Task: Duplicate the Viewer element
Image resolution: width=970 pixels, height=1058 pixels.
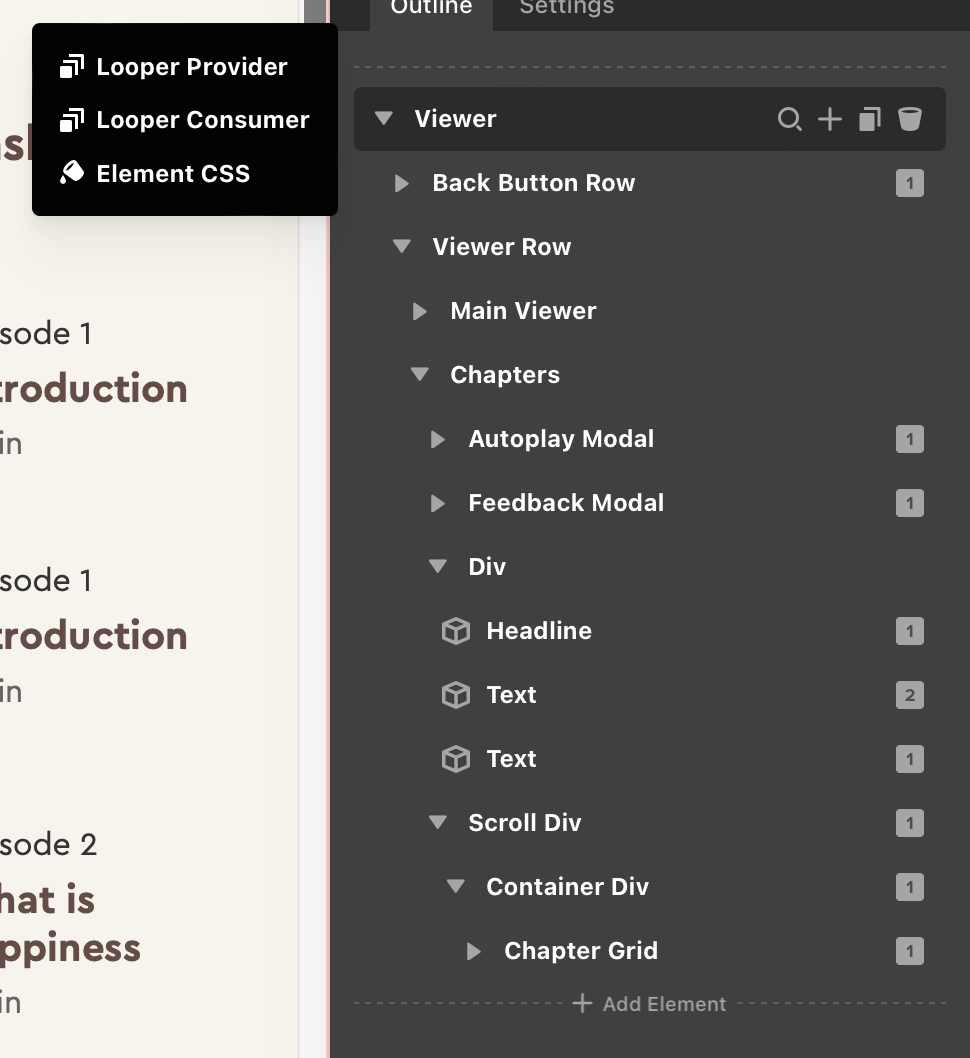Action: 869,119
